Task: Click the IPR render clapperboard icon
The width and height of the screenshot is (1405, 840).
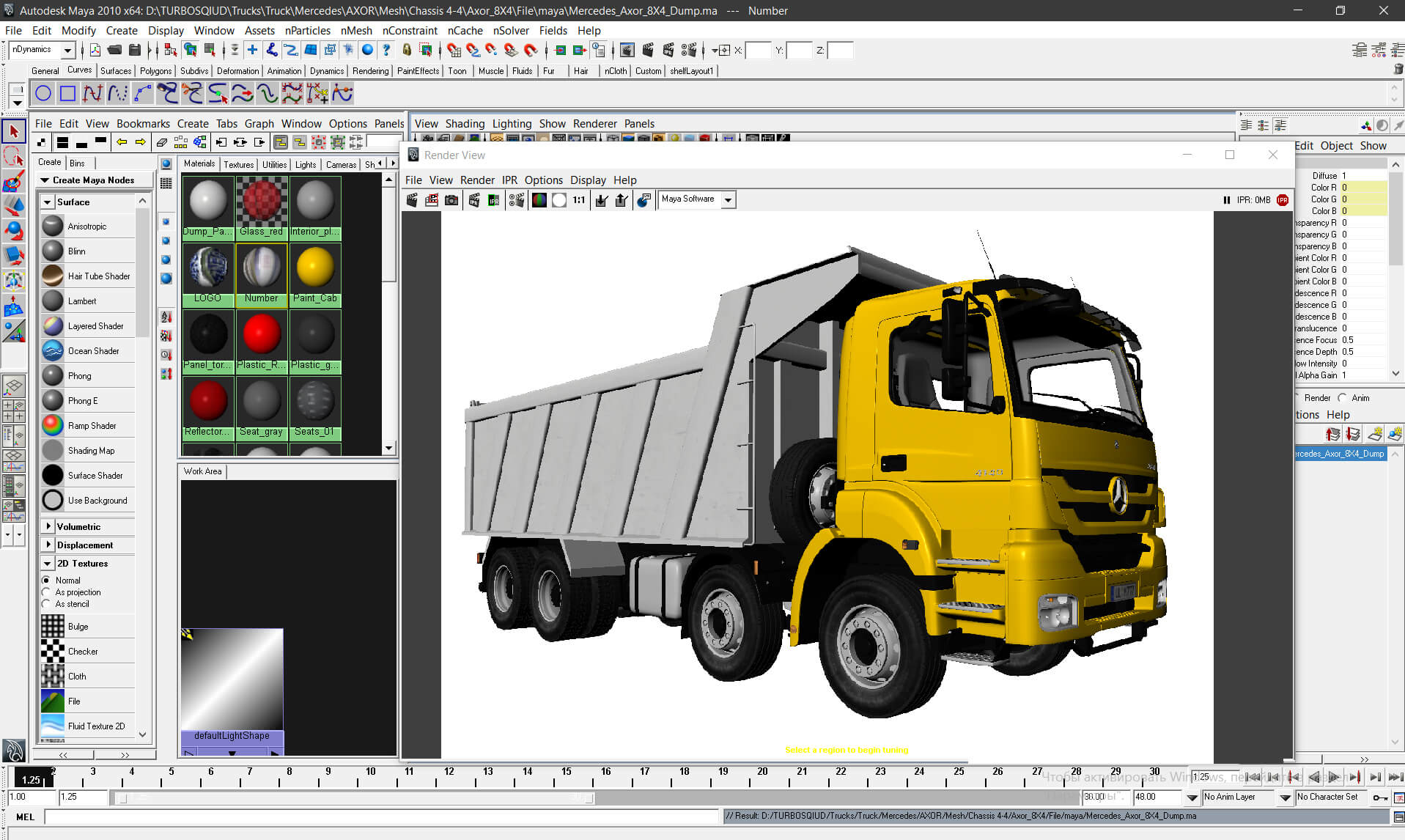Action: (474, 199)
